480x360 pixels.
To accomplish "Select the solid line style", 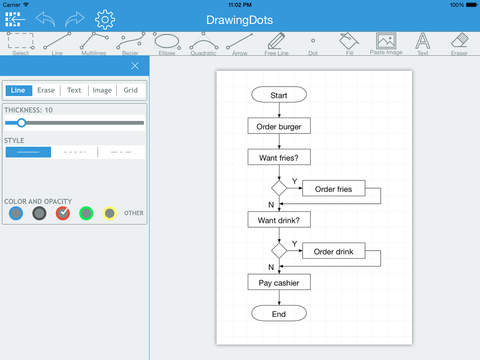I will 28,152.
